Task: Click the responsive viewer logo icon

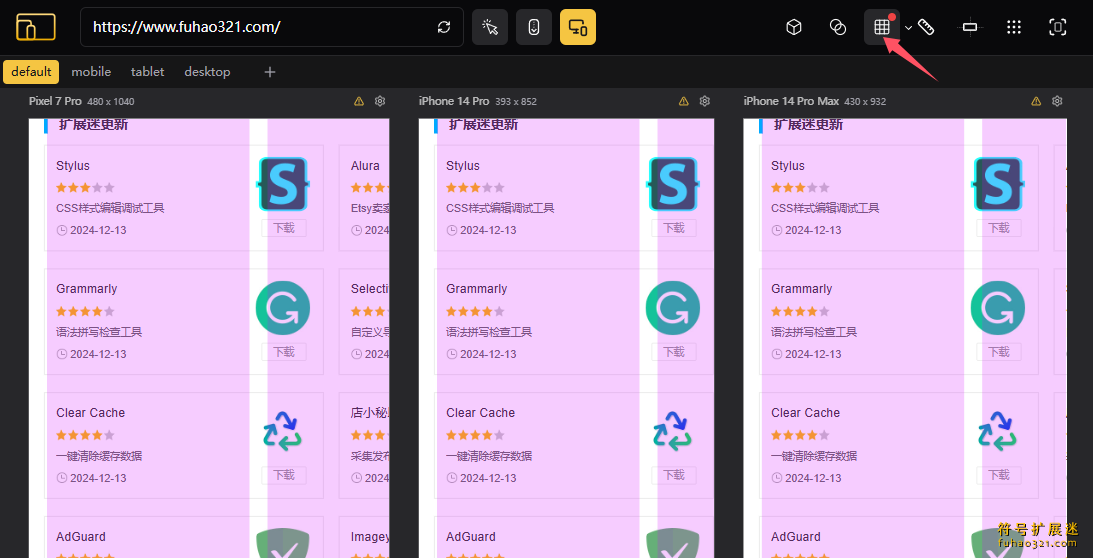Action: point(36,27)
